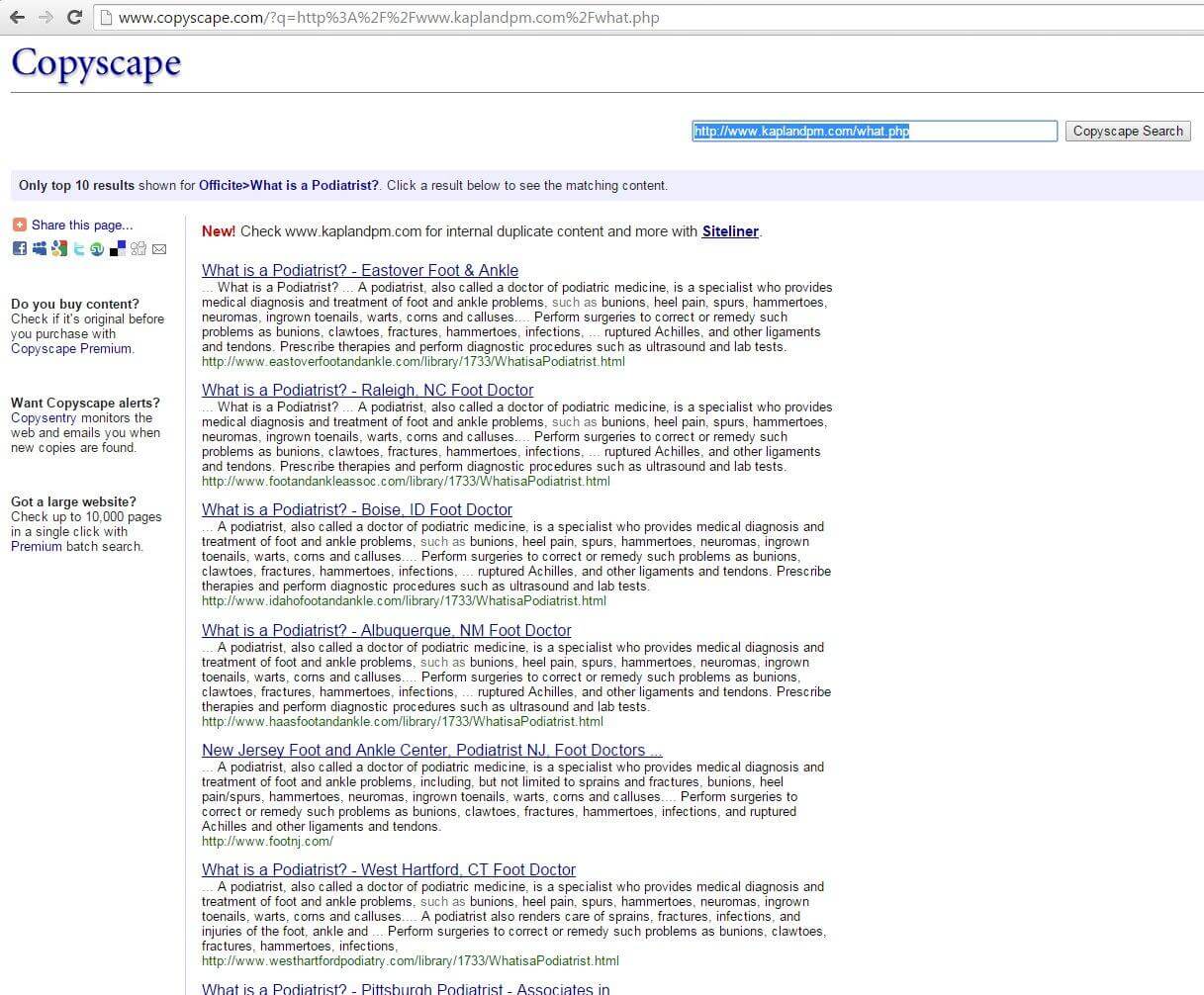Open the Copysentry link in sidebar
1204x995 pixels.
pos(43,417)
